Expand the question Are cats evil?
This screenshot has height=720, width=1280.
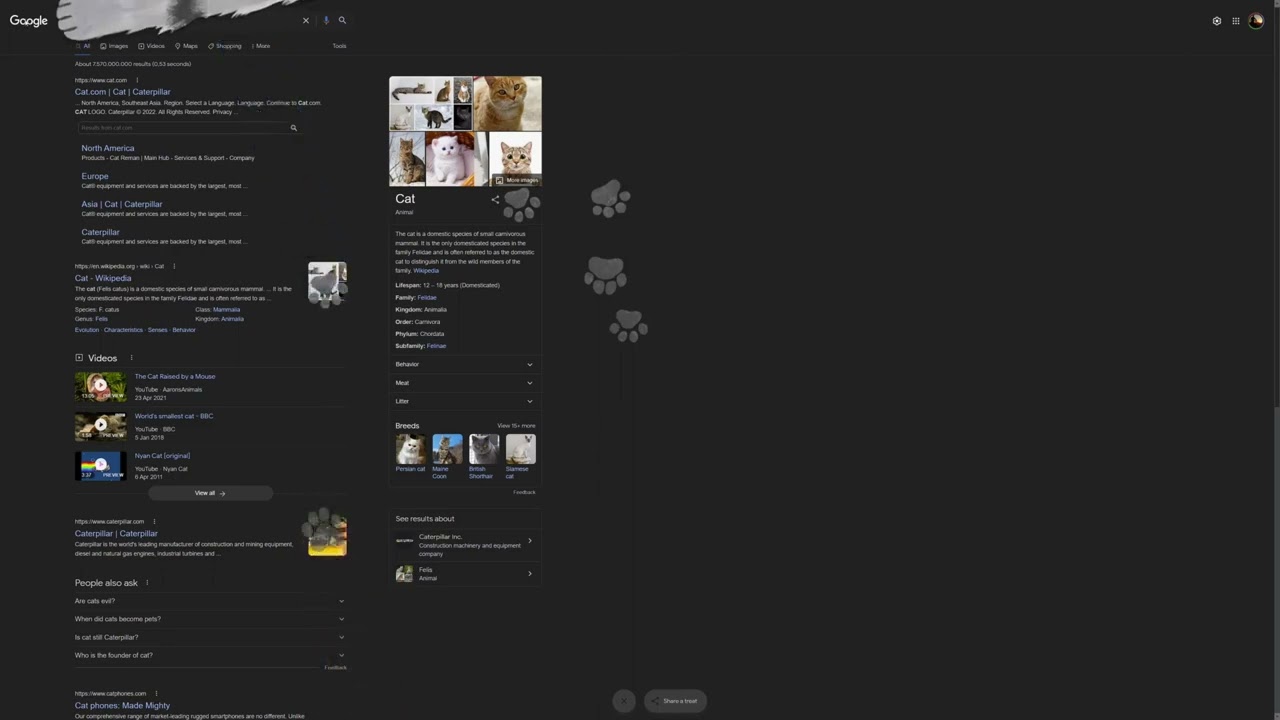(x=210, y=601)
